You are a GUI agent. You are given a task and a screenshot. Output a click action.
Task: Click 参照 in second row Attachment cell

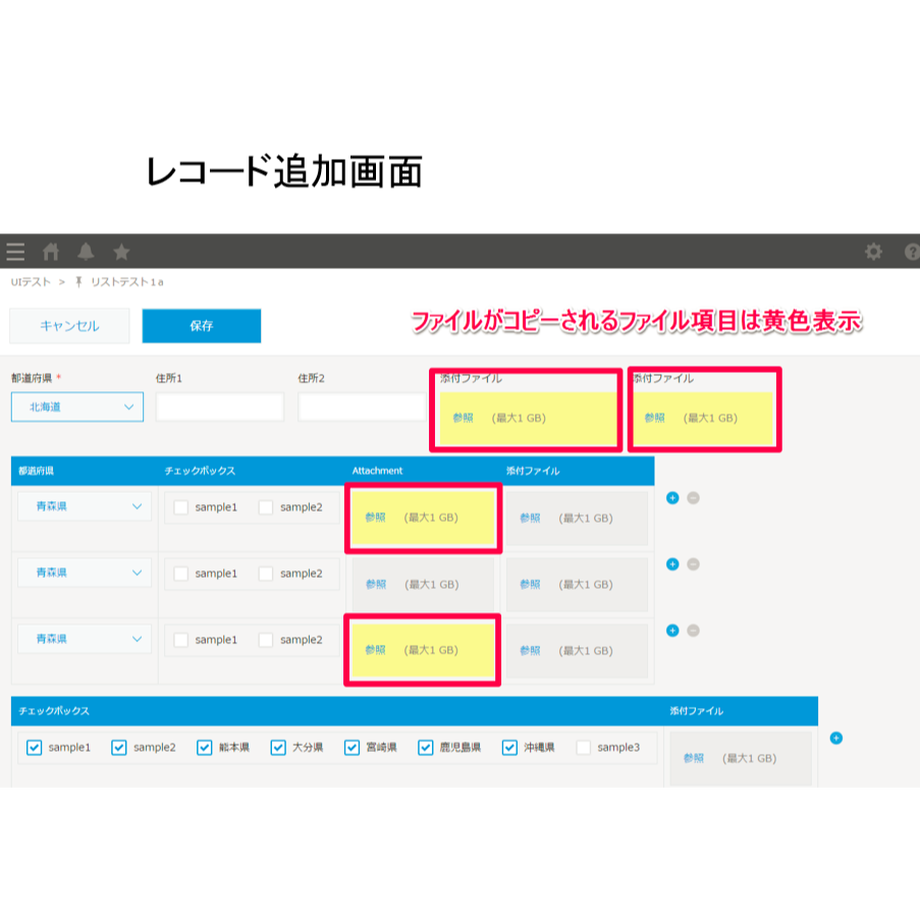point(376,584)
